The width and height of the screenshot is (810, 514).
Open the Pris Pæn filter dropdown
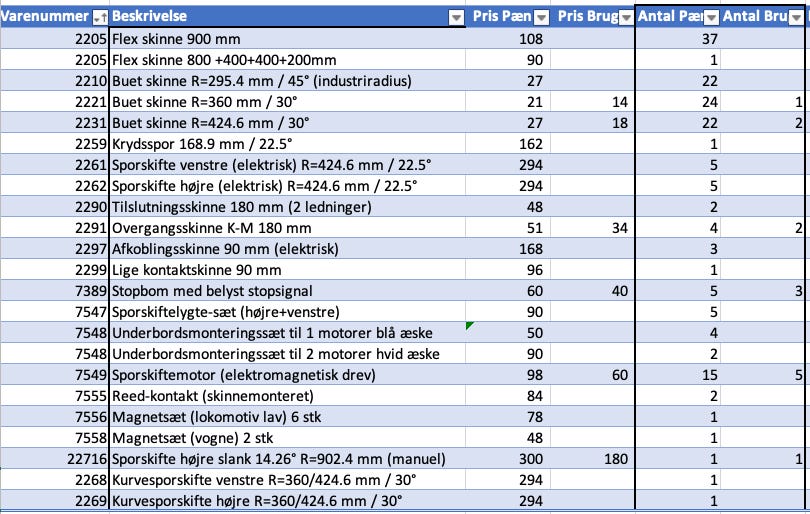pyautogui.click(x=541, y=18)
